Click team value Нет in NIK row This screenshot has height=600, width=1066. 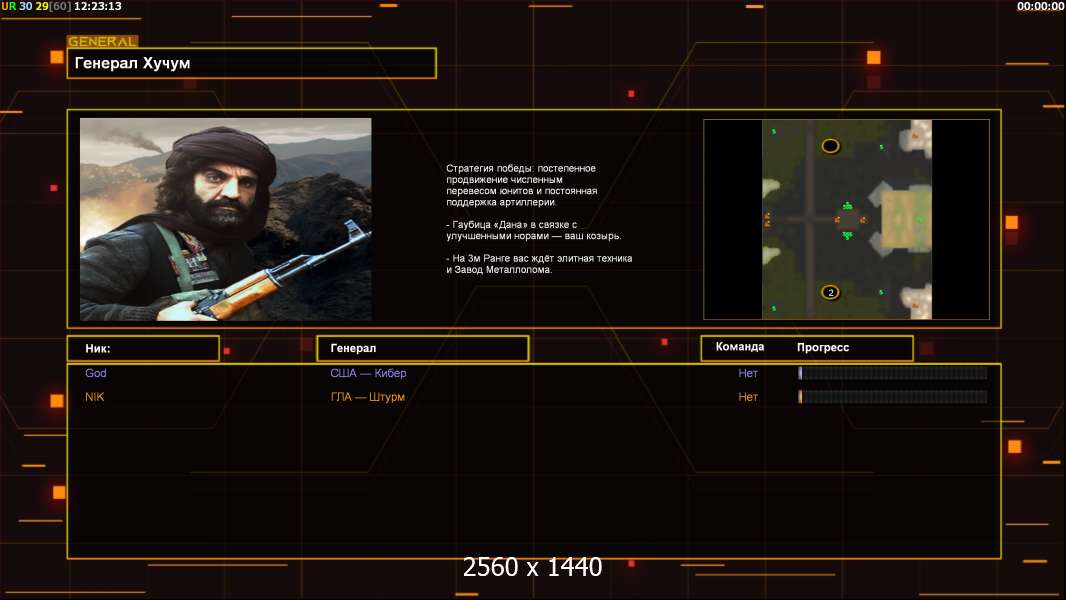[748, 397]
